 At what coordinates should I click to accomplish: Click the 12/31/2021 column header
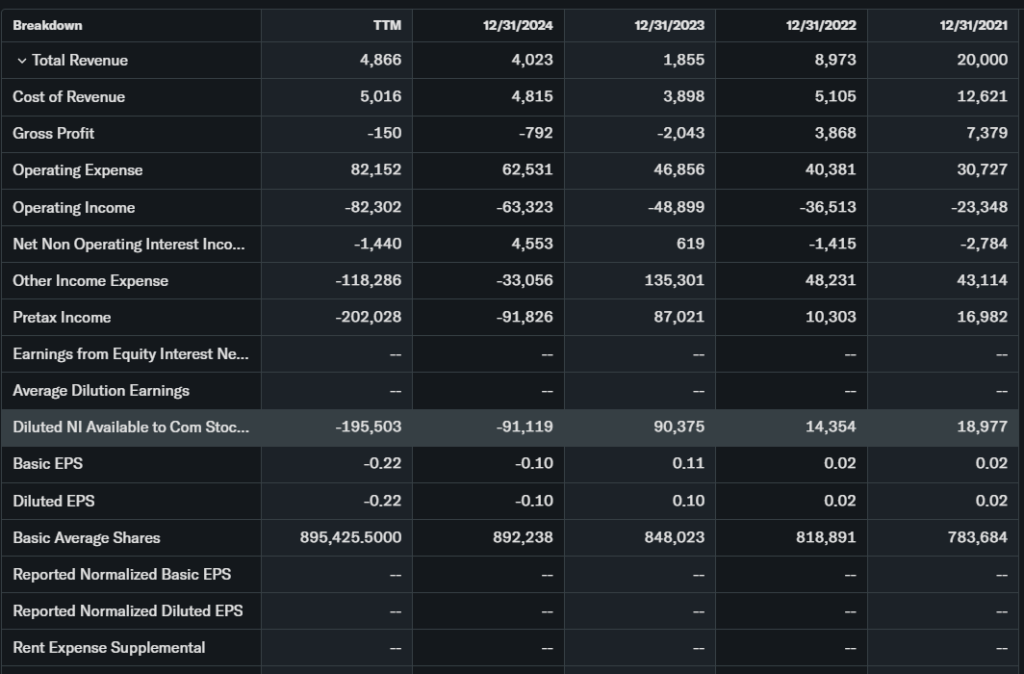[973, 25]
